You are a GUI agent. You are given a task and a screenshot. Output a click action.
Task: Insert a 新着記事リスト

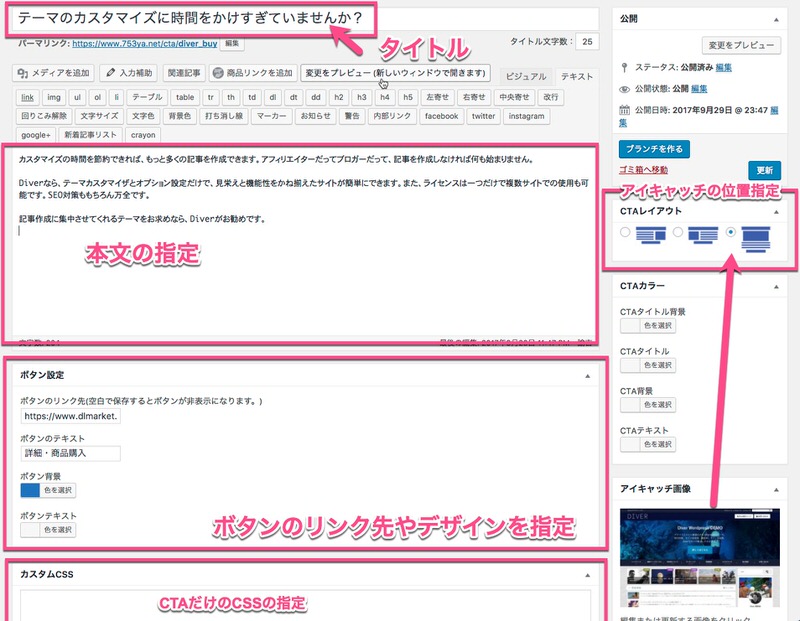click(x=90, y=135)
